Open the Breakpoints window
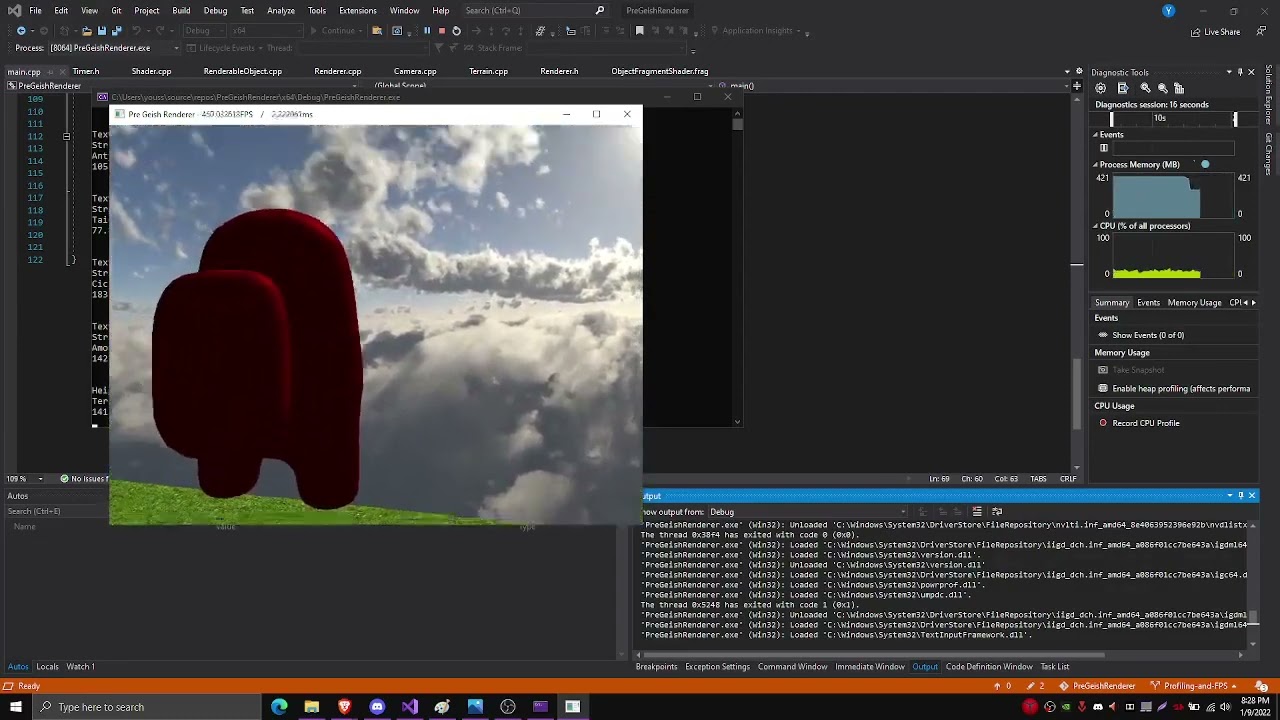This screenshot has width=1280, height=720. tap(657, 666)
